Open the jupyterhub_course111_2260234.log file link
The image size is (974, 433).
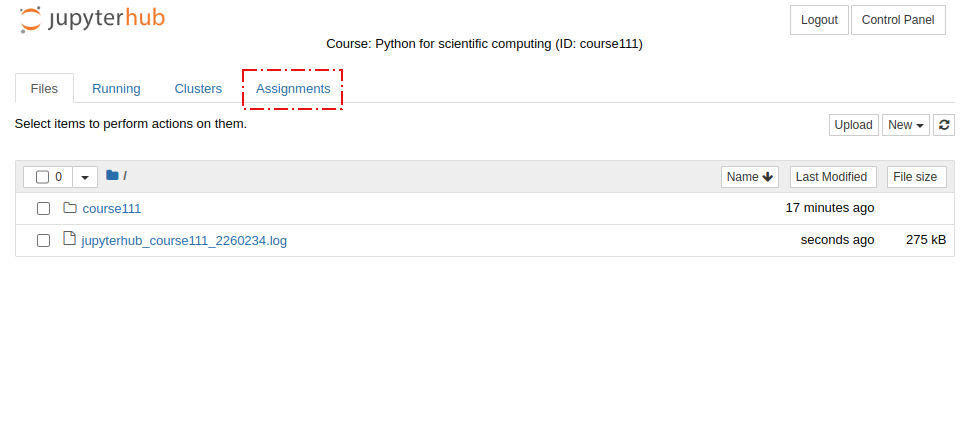click(x=184, y=240)
